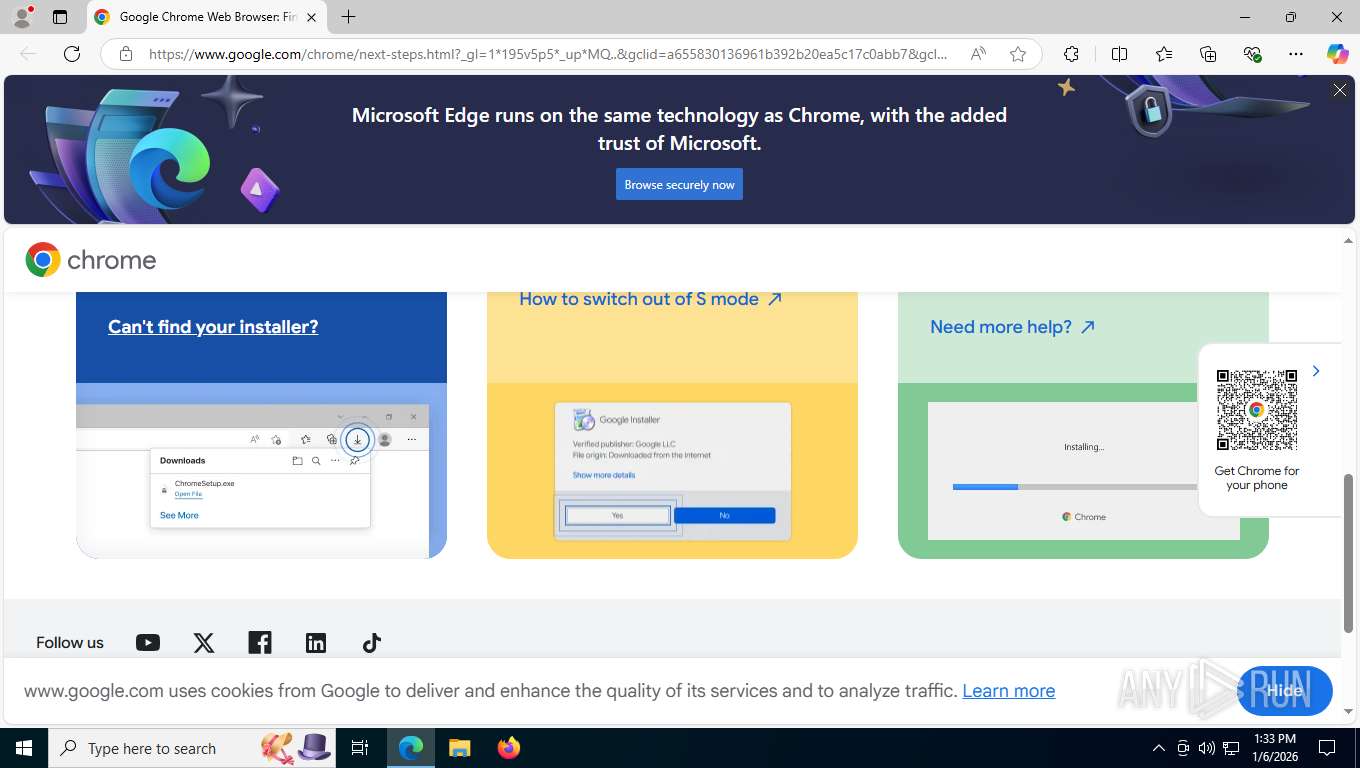Toggle Split screen icon
This screenshot has width=1360, height=768.
(1120, 54)
